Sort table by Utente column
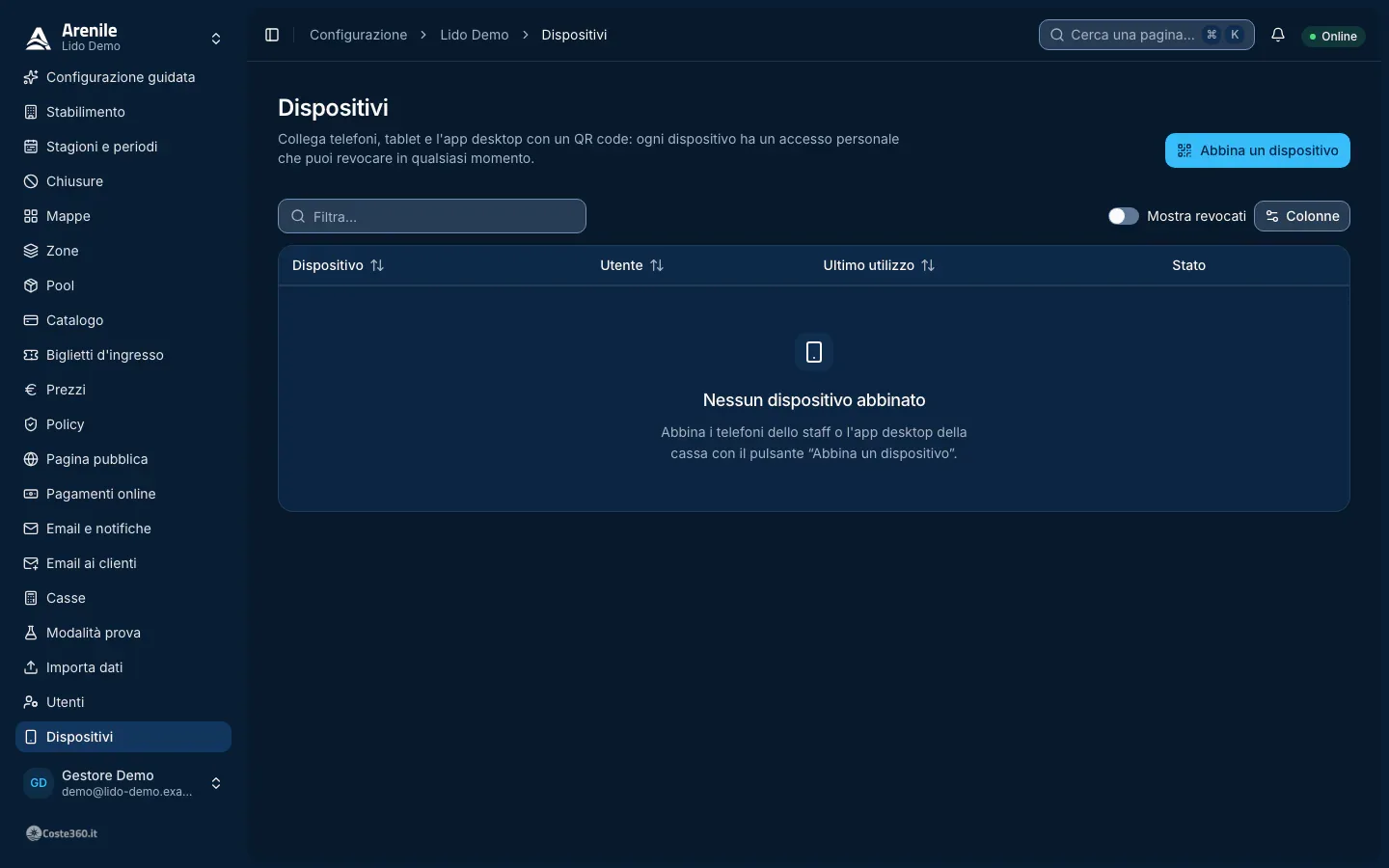This screenshot has height=868, width=1389. tap(632, 265)
